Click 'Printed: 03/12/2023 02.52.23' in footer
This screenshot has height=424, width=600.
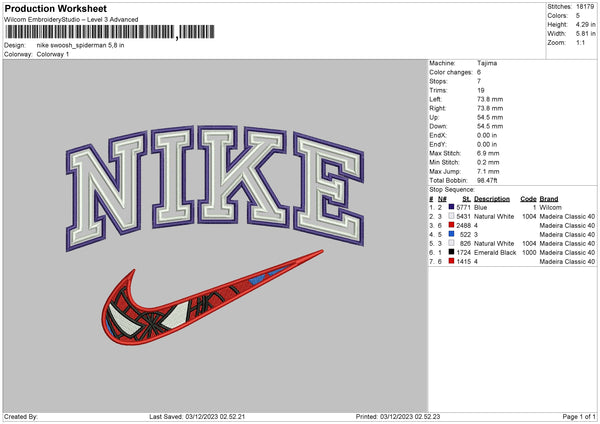click(x=398, y=416)
